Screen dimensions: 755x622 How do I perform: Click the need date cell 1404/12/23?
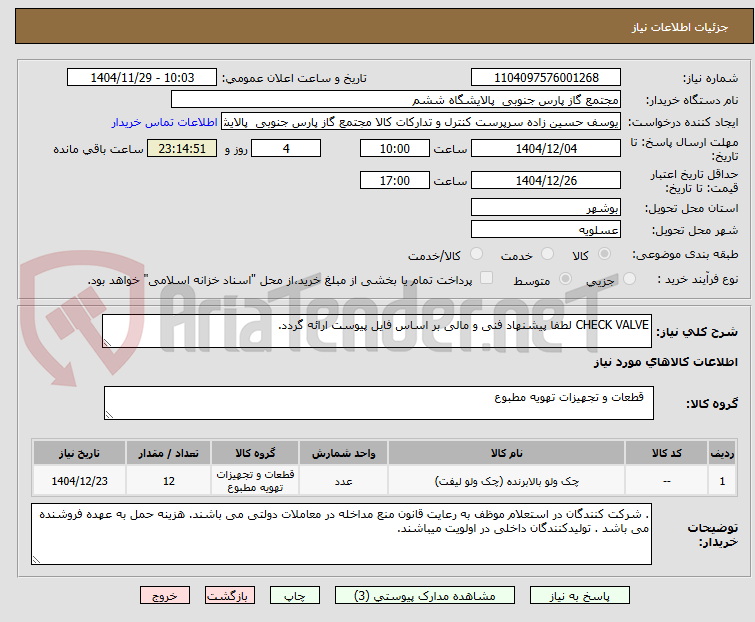point(79,481)
